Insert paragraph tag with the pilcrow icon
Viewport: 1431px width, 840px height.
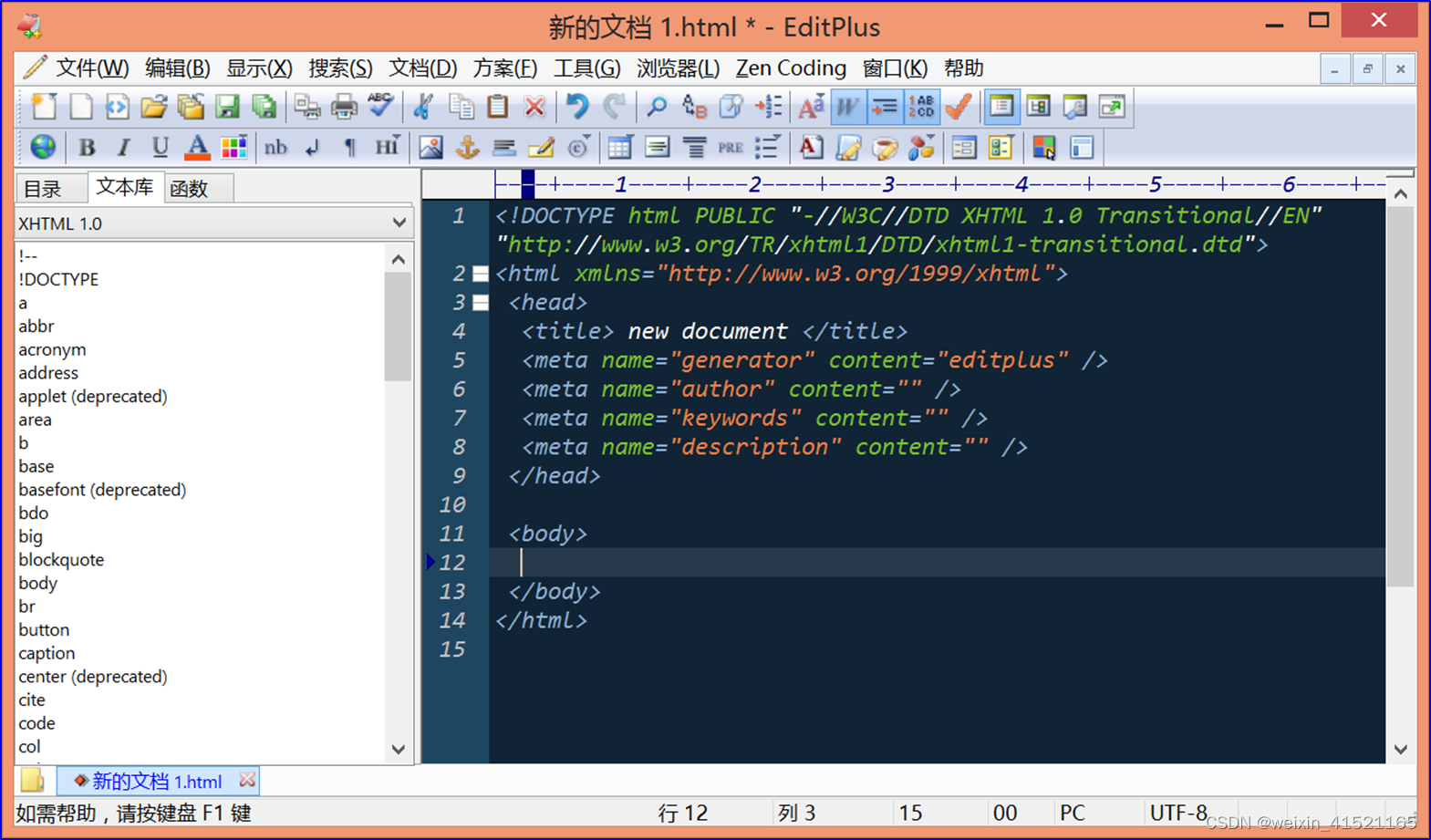(349, 147)
